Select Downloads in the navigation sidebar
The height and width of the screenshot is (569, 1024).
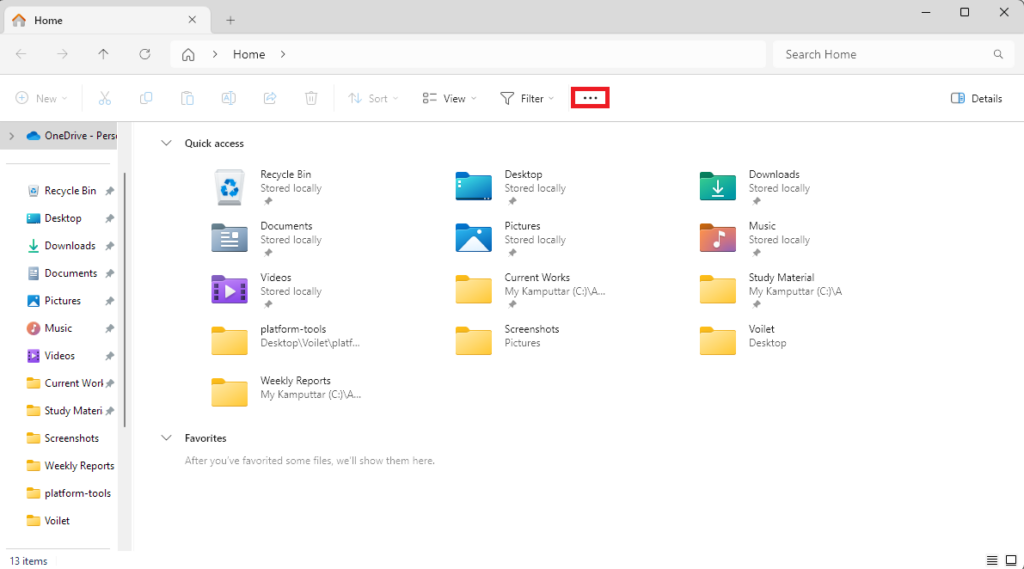point(69,246)
